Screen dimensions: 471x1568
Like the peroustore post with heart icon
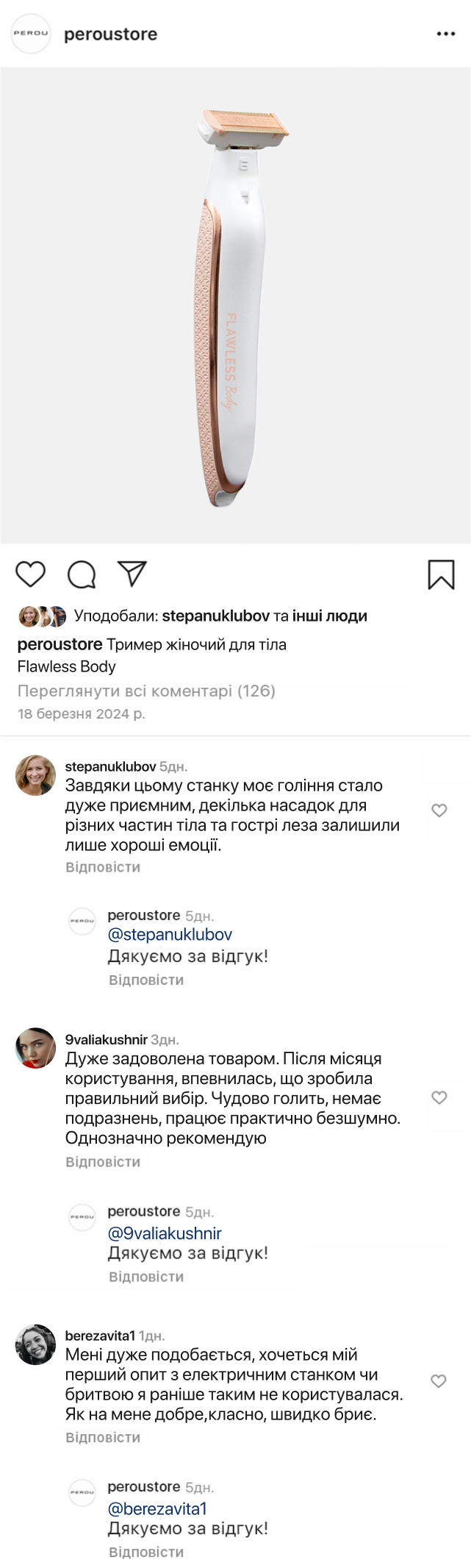point(31,574)
